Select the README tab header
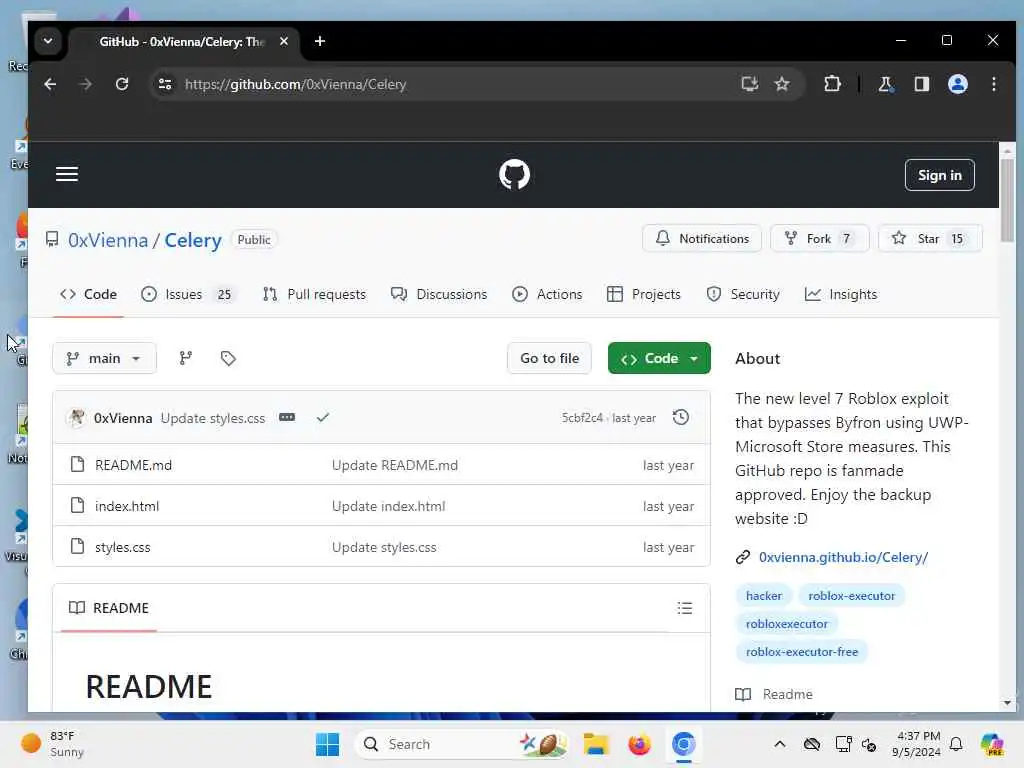This screenshot has height=768, width=1024. (x=109, y=608)
